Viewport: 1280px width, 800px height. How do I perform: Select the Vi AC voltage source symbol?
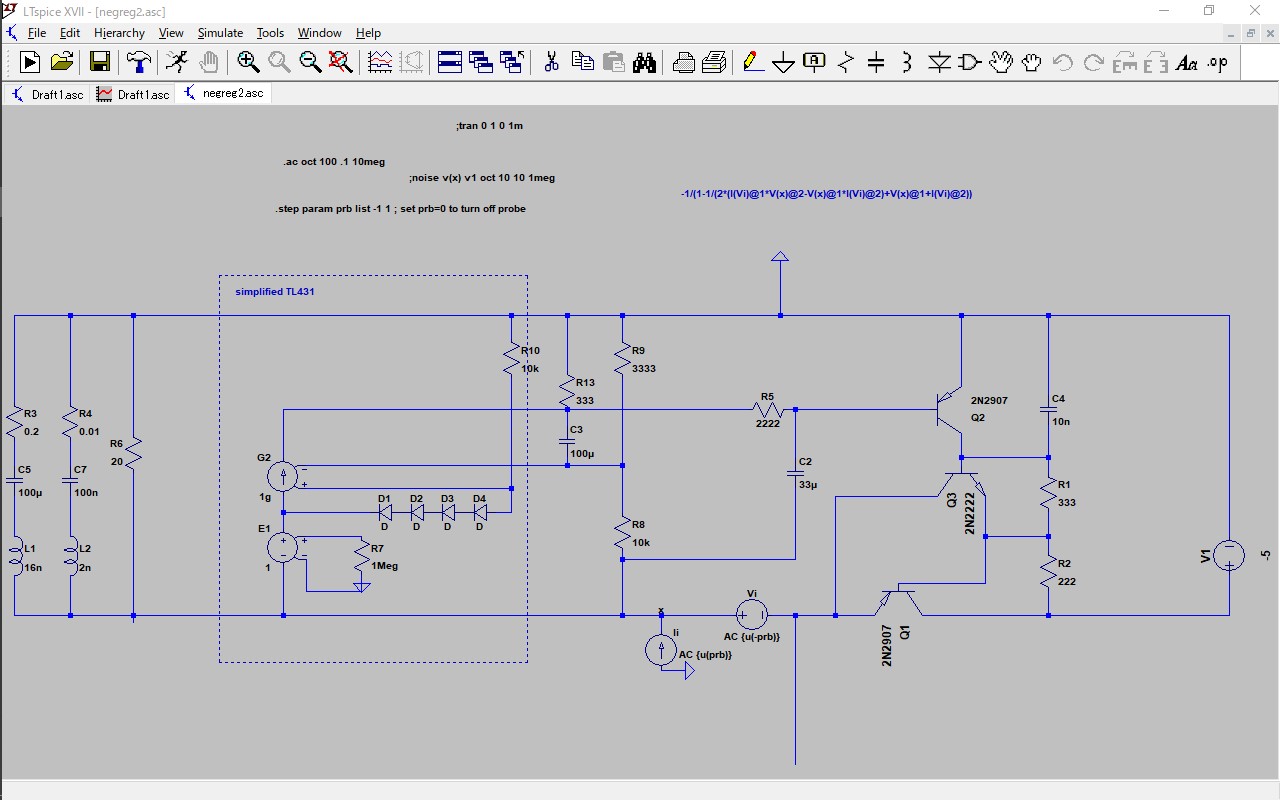point(752,615)
